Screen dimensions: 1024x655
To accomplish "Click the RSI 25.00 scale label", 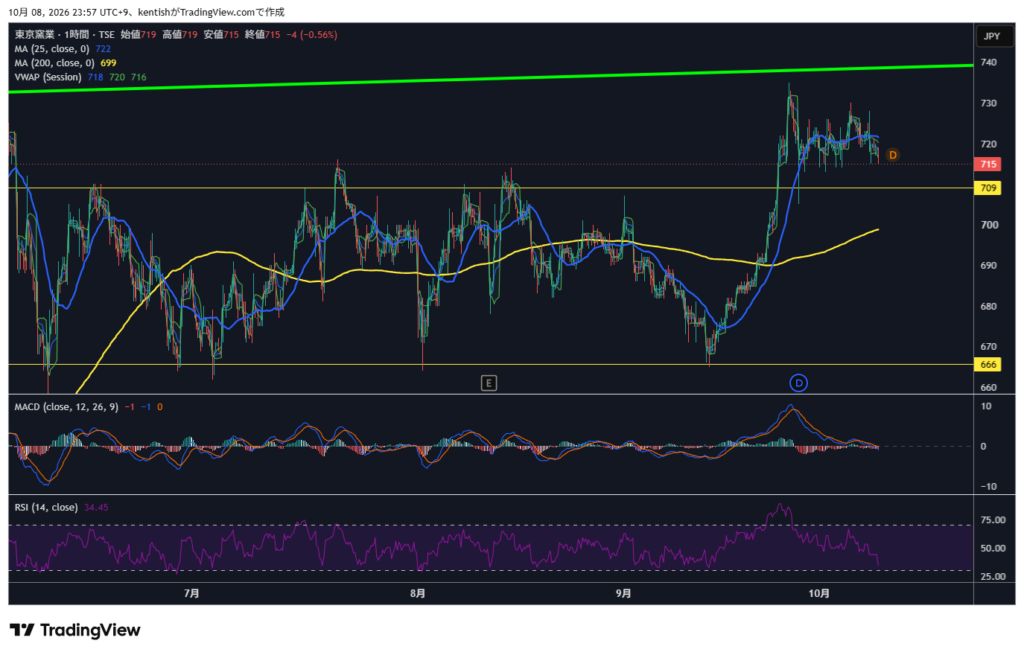I will pyautogui.click(x=993, y=577).
